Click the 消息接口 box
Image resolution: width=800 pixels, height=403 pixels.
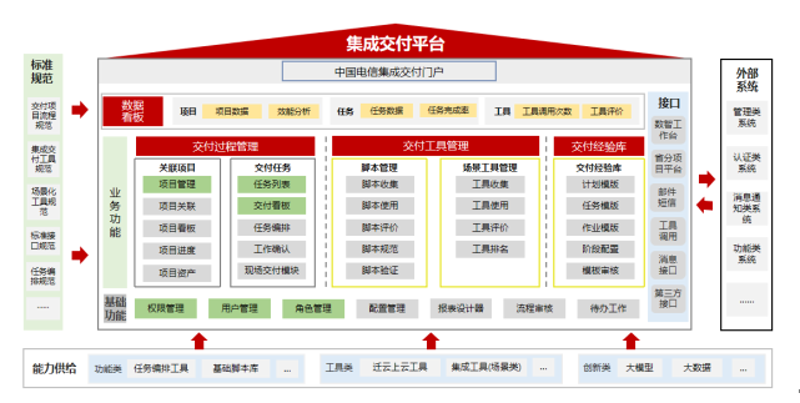668,264
